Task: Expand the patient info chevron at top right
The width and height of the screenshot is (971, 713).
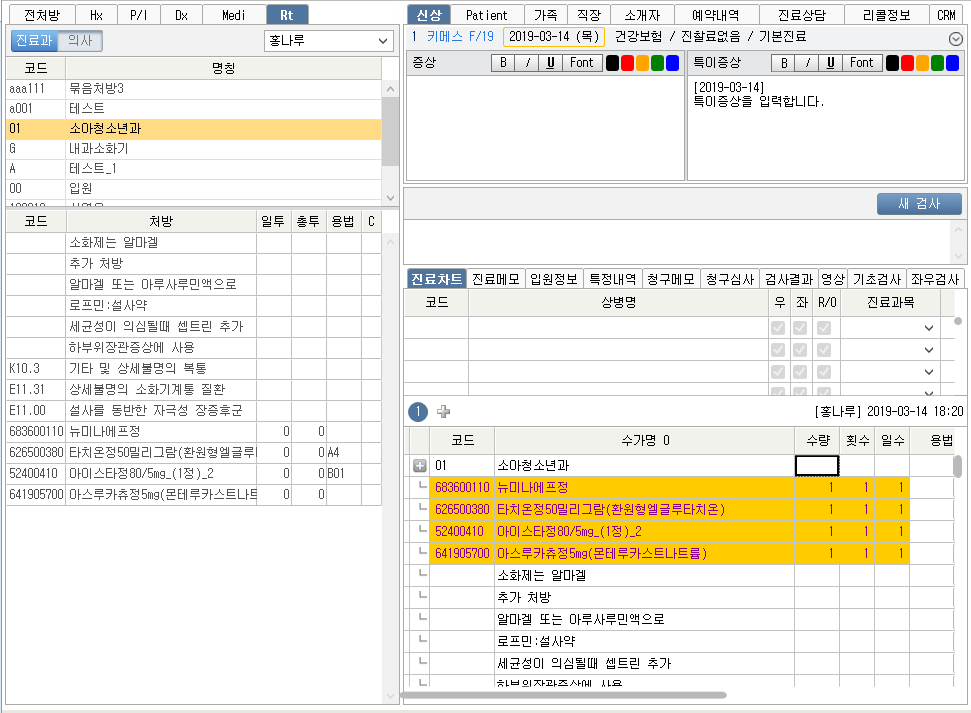Action: [956, 38]
